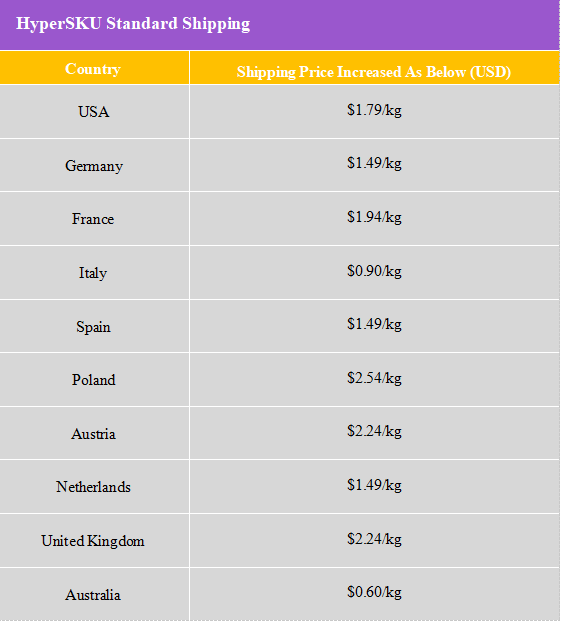
Task: Select the $2.54/kg price cell
Action: click(374, 380)
